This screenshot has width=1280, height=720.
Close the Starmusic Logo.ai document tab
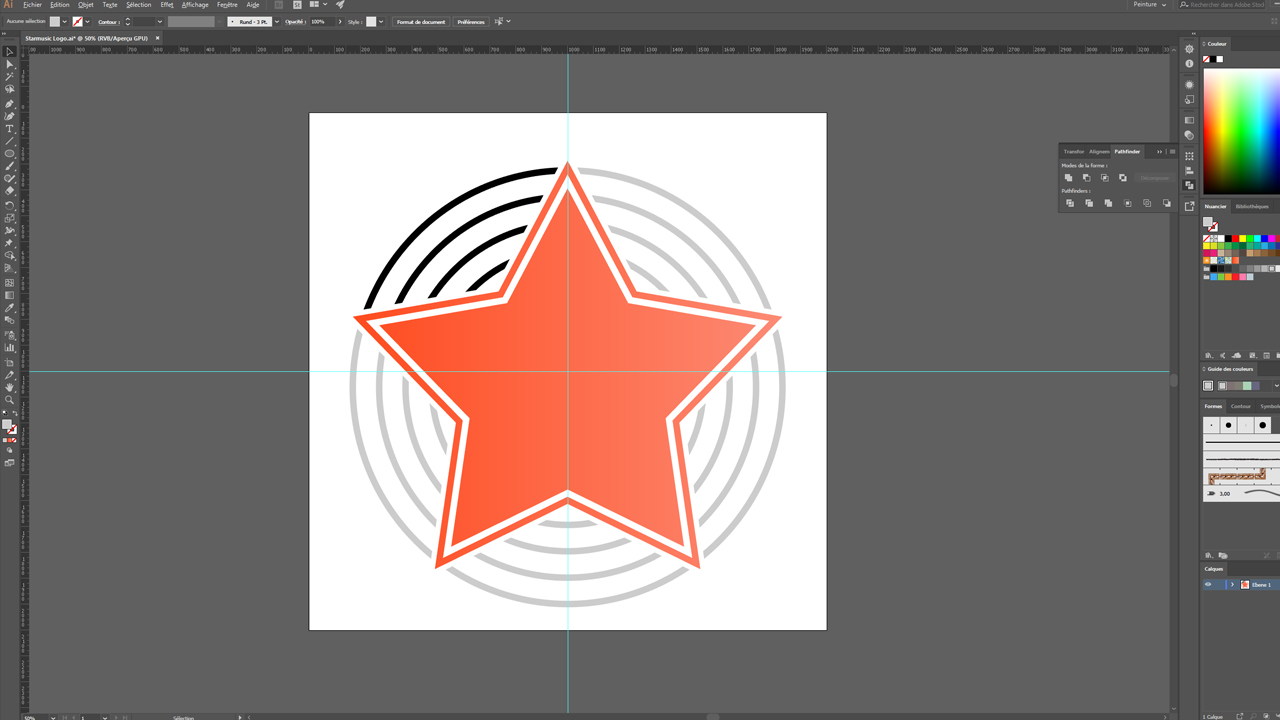coord(158,38)
